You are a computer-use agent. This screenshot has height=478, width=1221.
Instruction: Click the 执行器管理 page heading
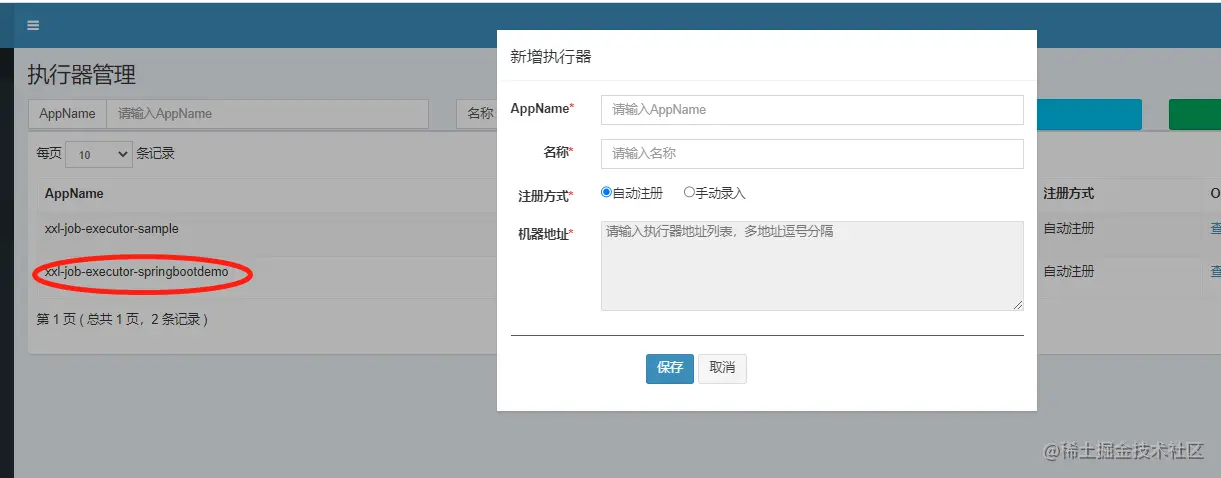(81, 75)
